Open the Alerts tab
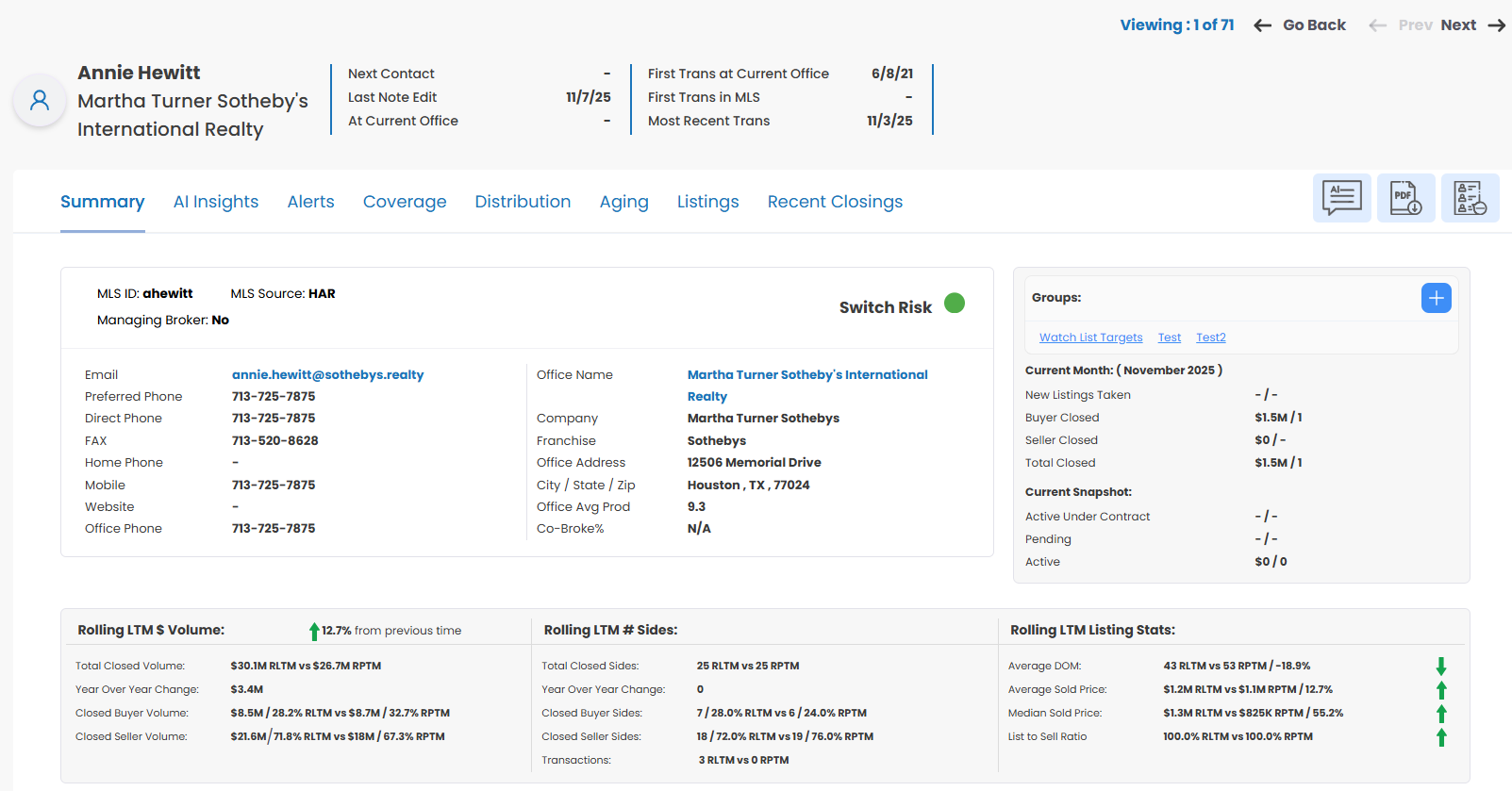 (311, 202)
